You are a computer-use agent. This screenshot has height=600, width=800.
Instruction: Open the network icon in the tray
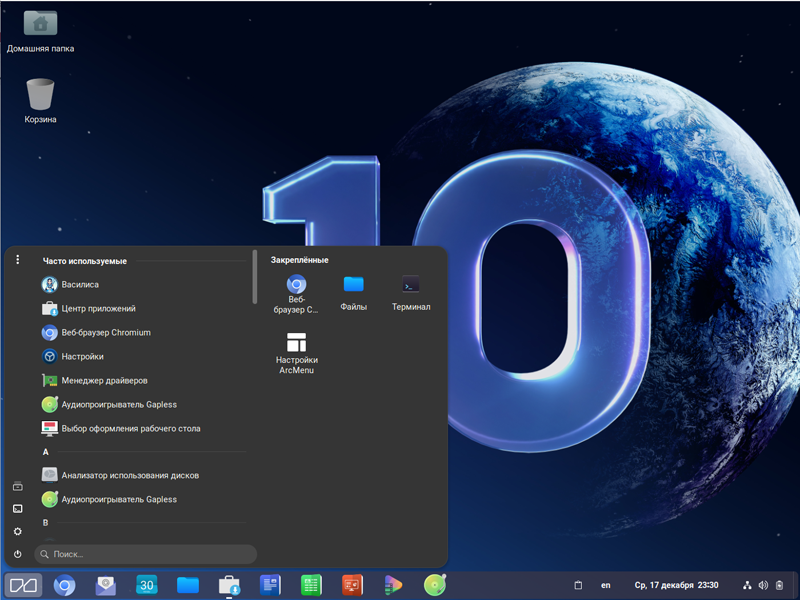pos(747,584)
